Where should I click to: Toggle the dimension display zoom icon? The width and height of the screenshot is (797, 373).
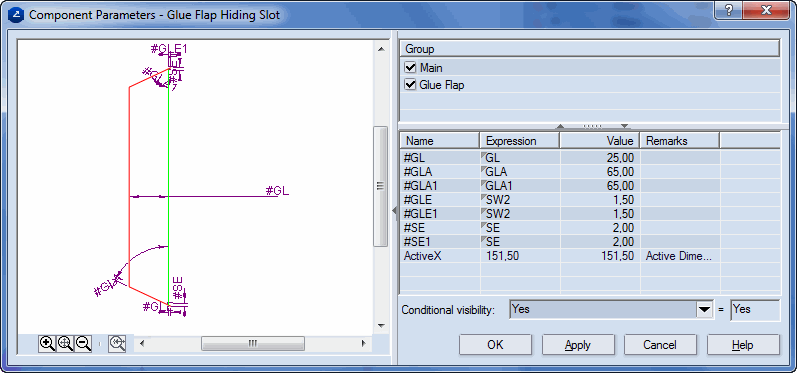tap(117, 344)
